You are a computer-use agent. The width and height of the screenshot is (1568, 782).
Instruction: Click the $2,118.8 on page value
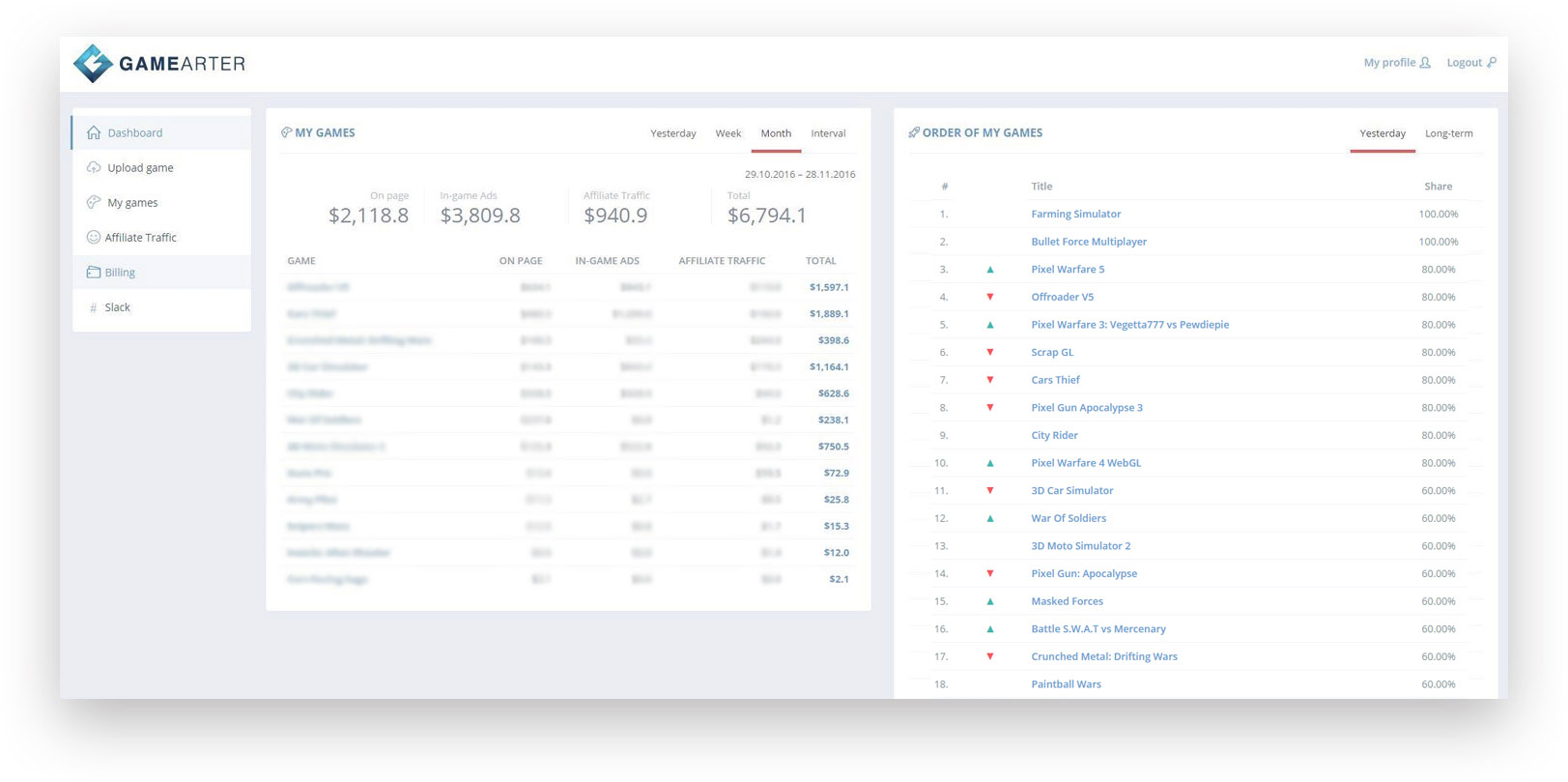(368, 216)
